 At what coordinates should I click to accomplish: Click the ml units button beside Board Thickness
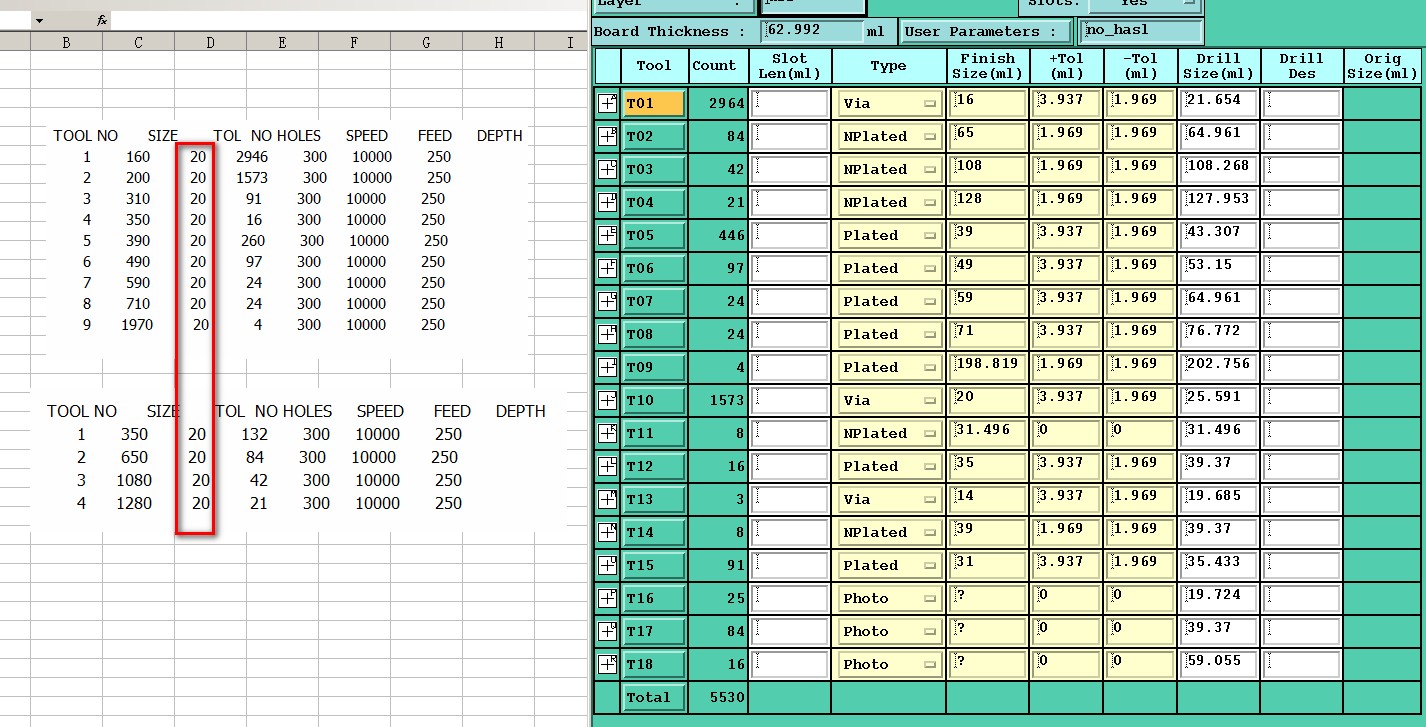point(876,31)
